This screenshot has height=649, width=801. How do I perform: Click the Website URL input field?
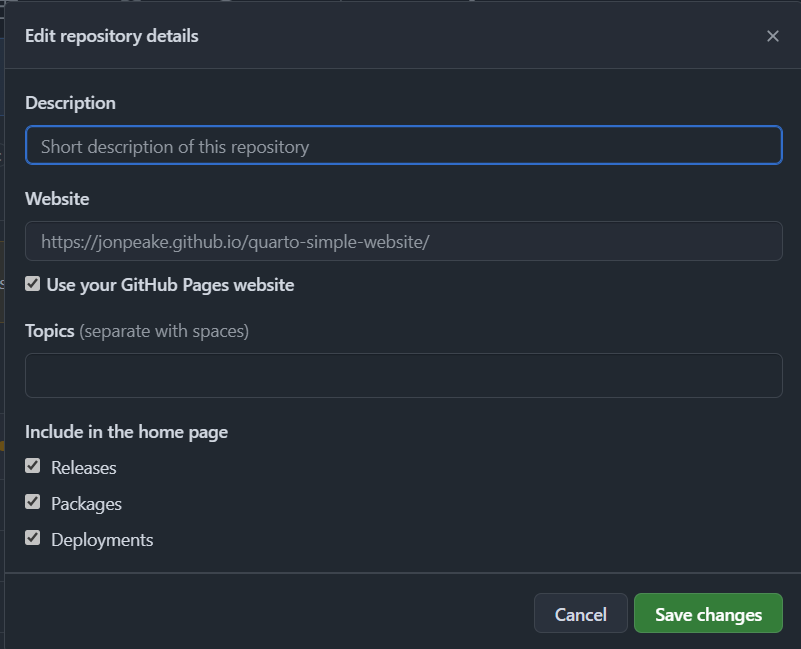(x=404, y=241)
